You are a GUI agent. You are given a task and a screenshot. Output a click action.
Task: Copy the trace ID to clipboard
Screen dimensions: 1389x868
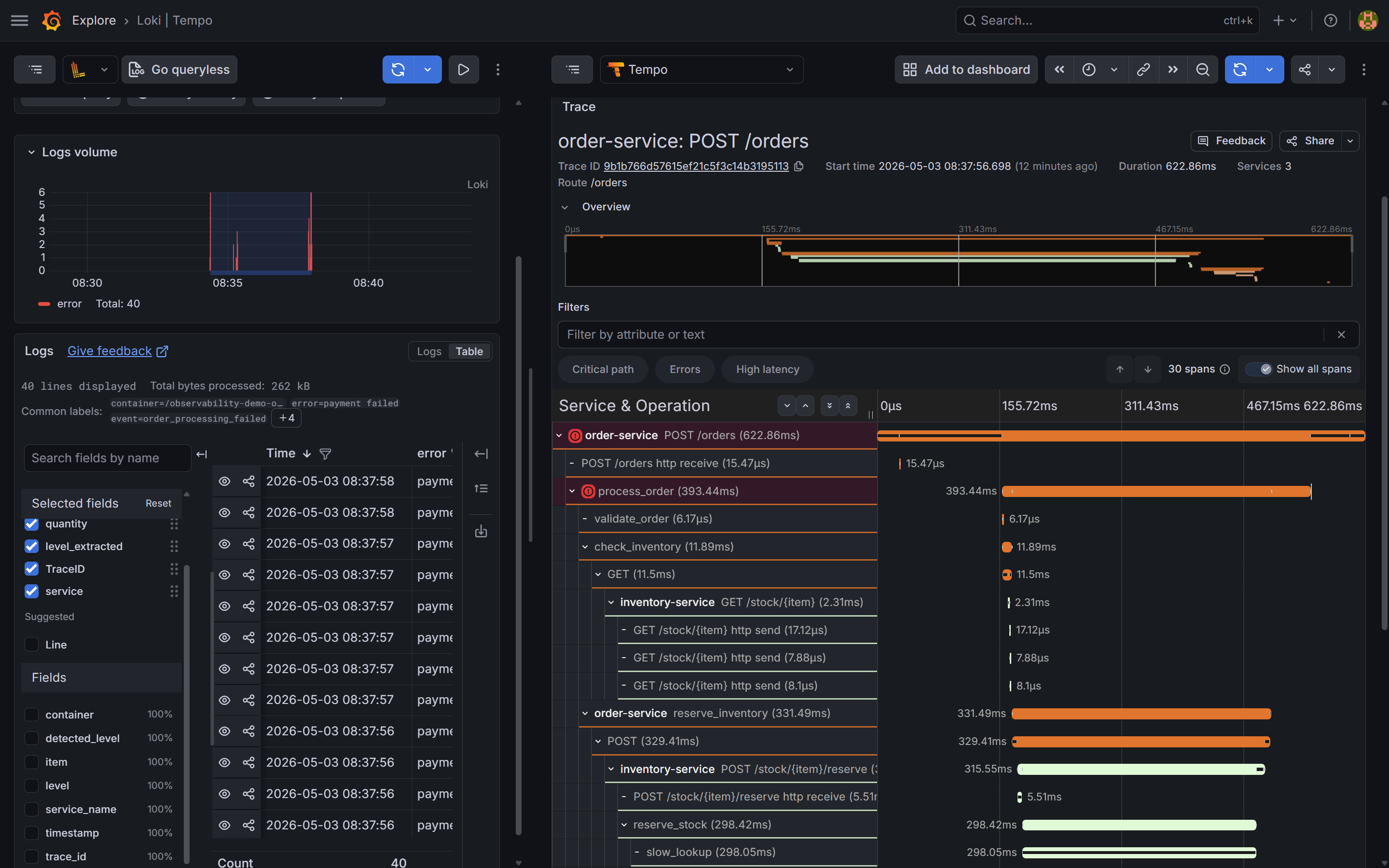799,166
